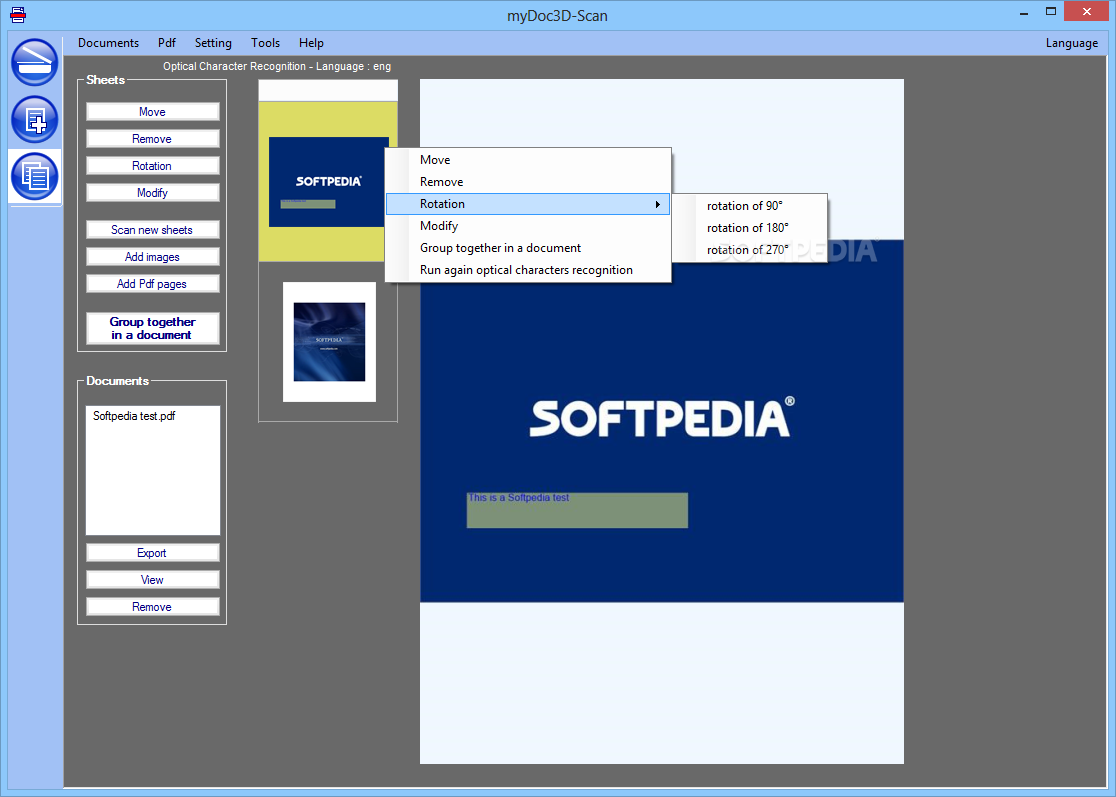
Task: Click Group together in a document button
Action: 152,329
